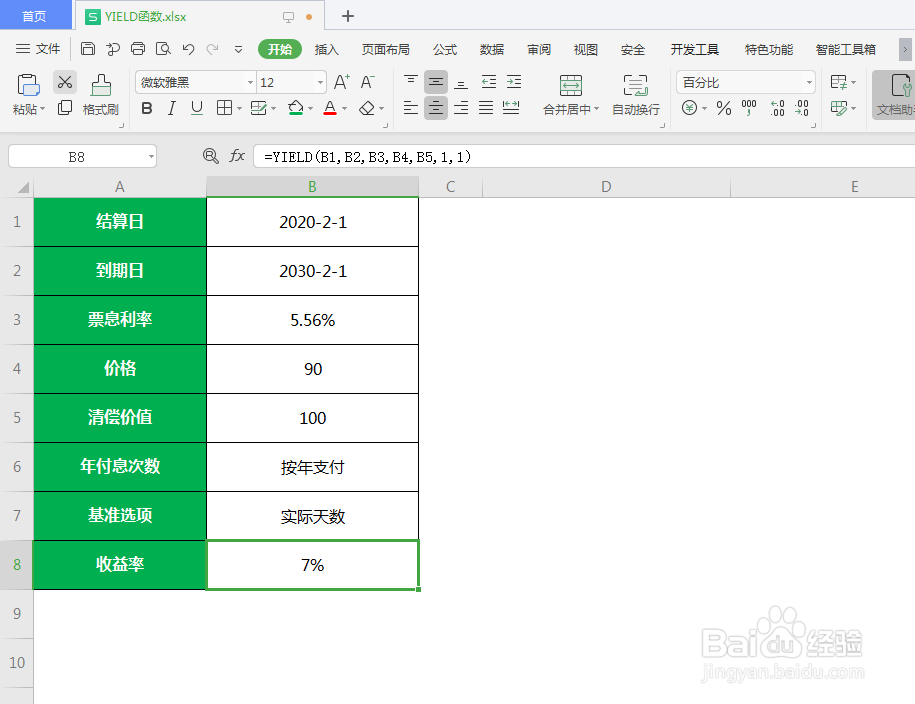Viewport: 915px width, 704px height.
Task: Click the Paste (粘贴) clipboard icon
Action: click(28, 85)
